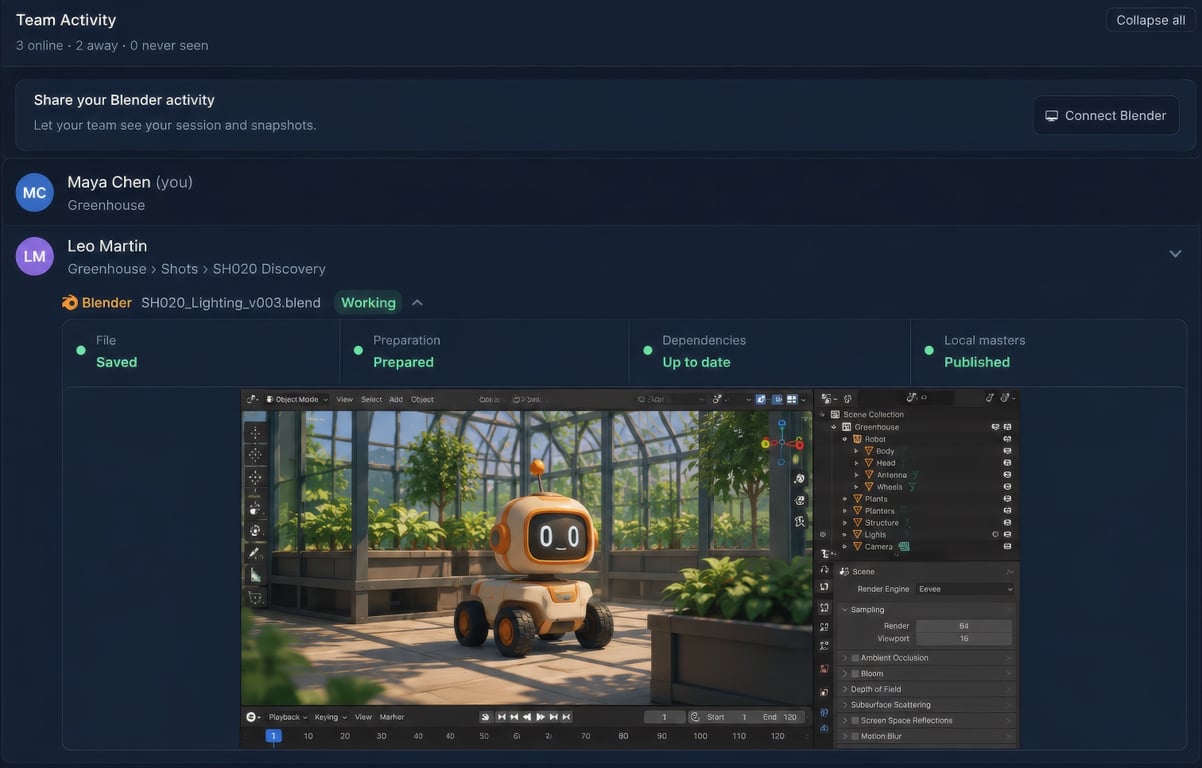Click the Scene Collection icon in outliner
Viewport: 1202px width, 768px height.
(x=835, y=414)
